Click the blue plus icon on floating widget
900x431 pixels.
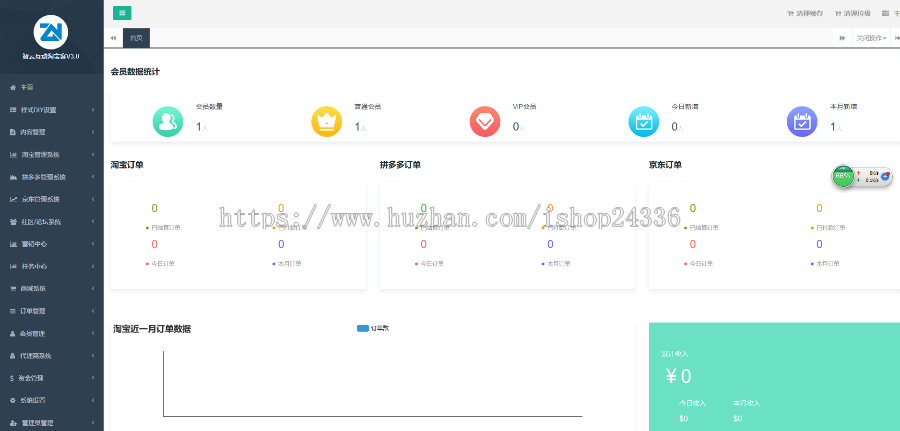pos(885,176)
